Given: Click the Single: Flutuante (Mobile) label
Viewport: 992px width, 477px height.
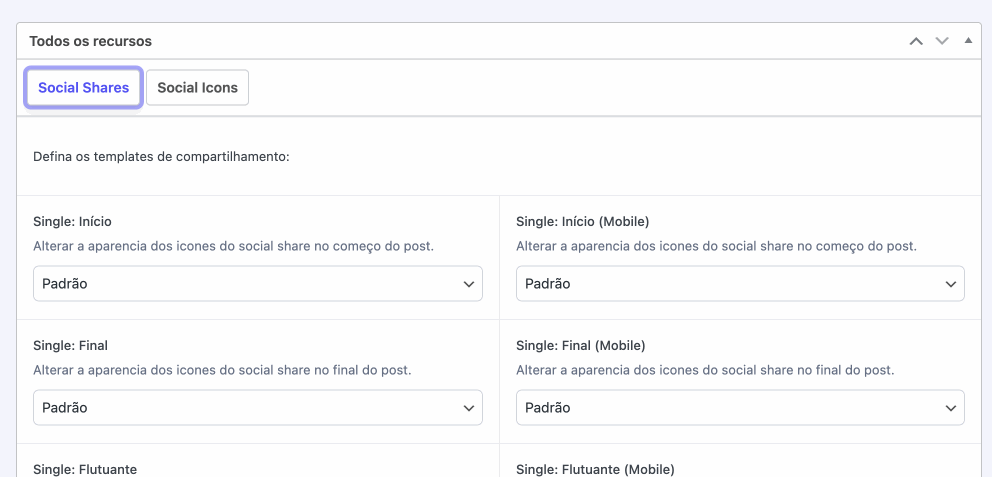Looking at the screenshot, I should (x=595, y=469).
